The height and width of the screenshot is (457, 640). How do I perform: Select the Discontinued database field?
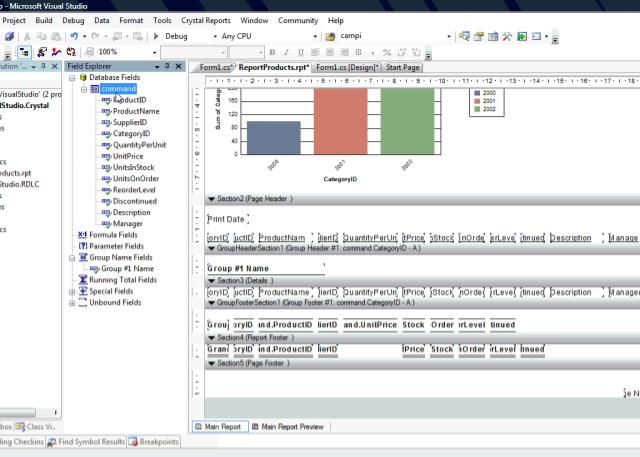[135, 201]
